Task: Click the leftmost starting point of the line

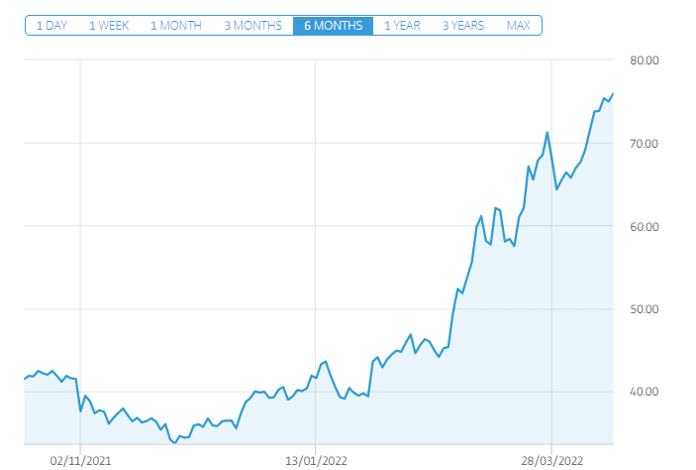Action: coord(24,379)
